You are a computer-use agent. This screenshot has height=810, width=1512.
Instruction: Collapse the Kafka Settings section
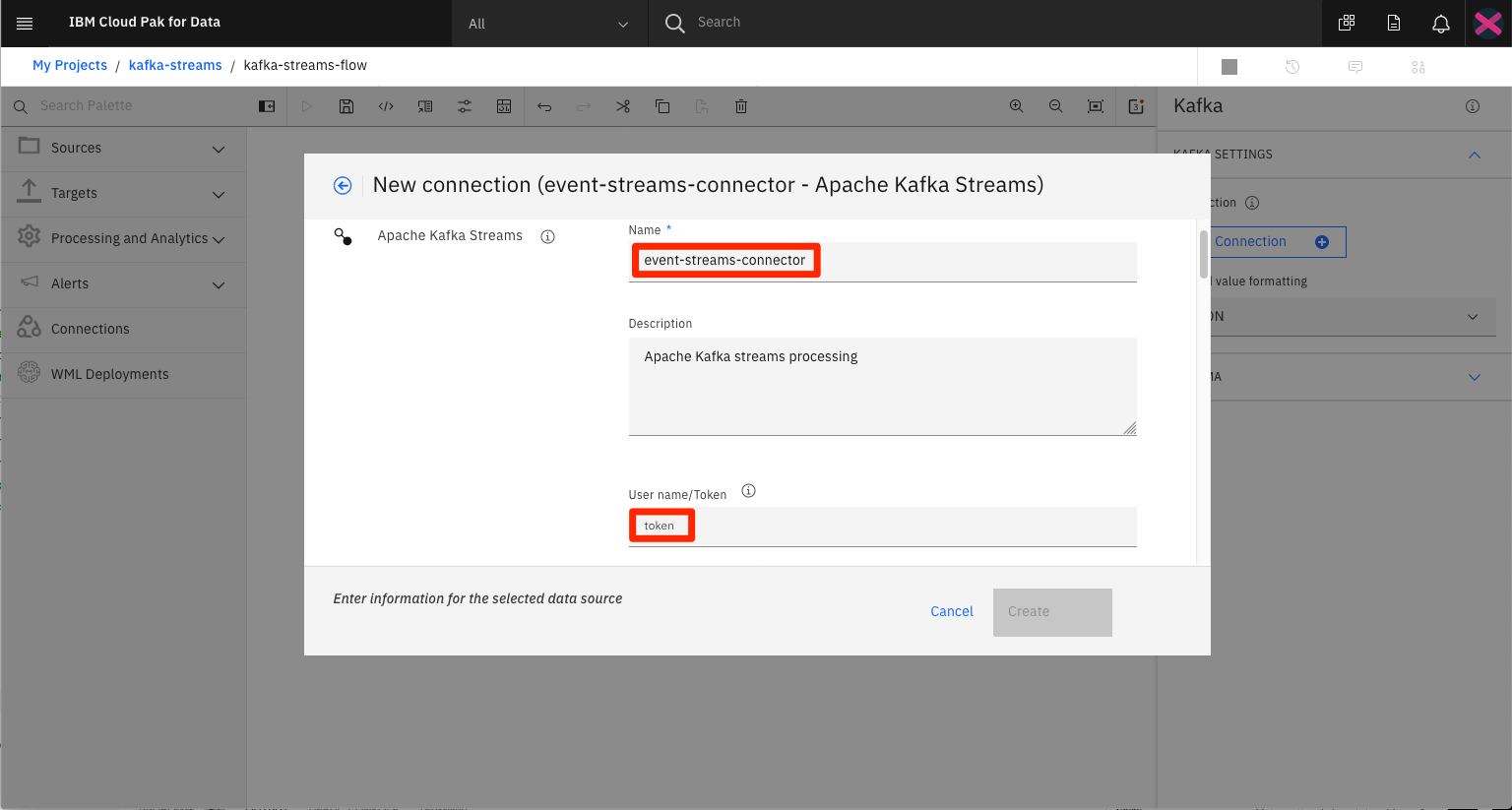[1475, 155]
